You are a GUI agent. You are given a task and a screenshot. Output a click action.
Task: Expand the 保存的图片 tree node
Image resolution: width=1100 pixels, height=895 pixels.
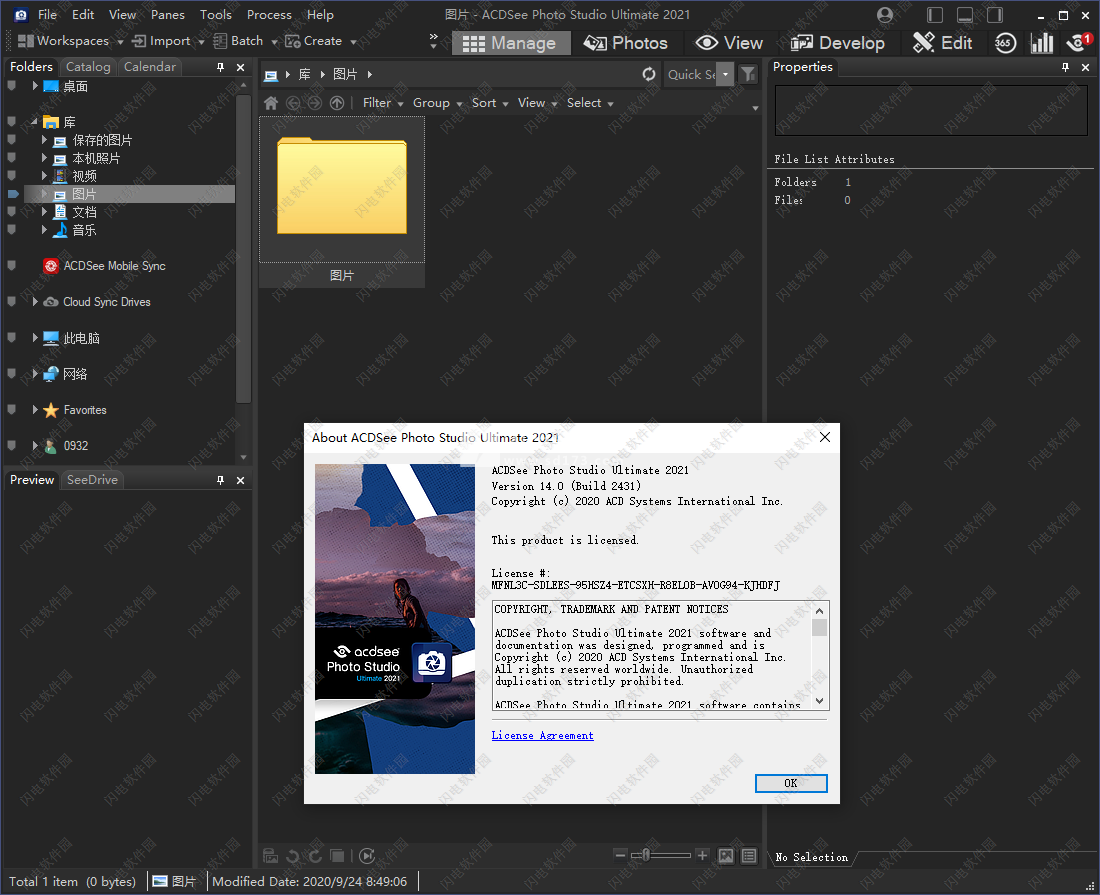pyautogui.click(x=44, y=140)
